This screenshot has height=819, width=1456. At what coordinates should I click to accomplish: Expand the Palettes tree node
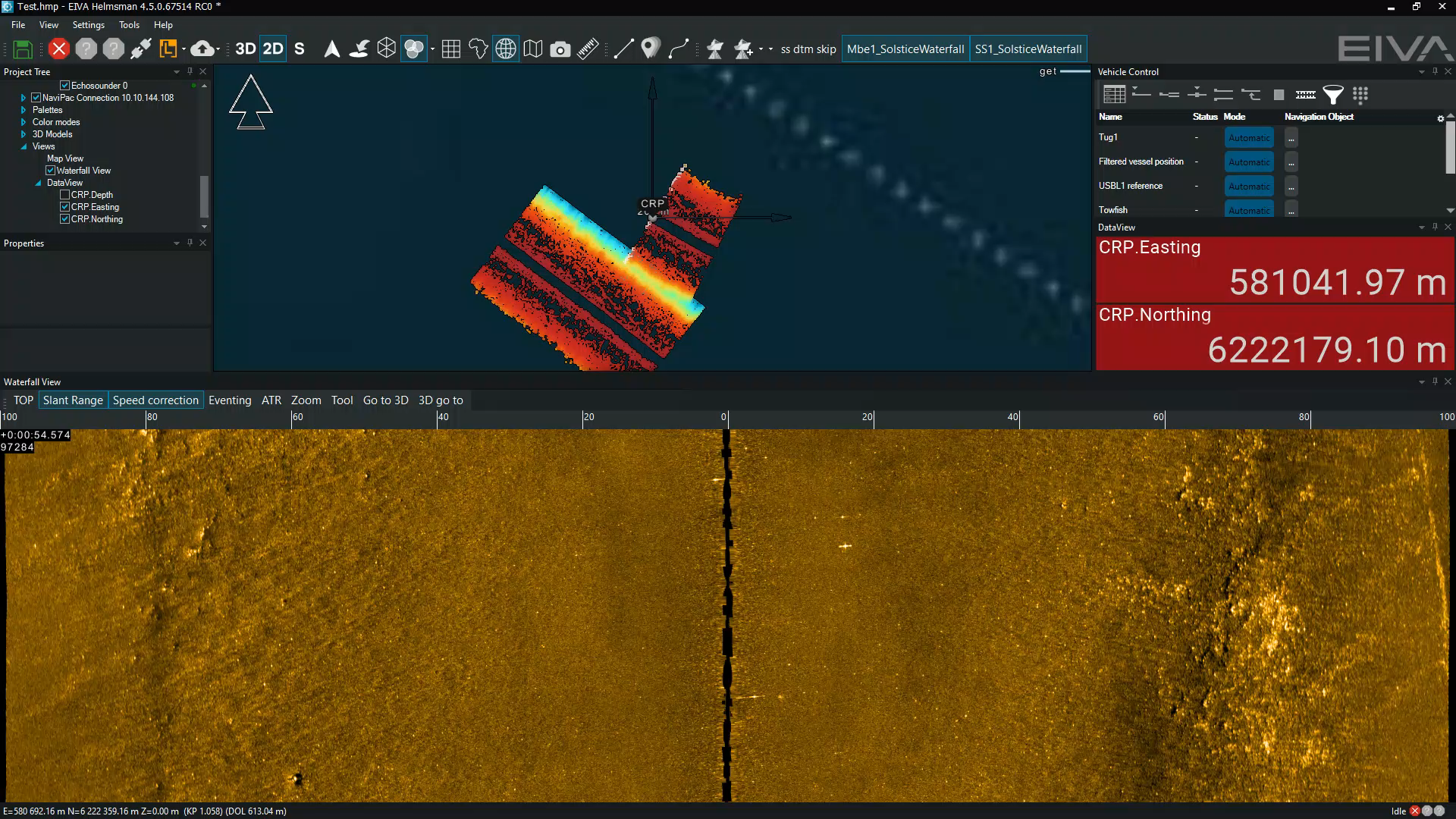pyautogui.click(x=24, y=110)
